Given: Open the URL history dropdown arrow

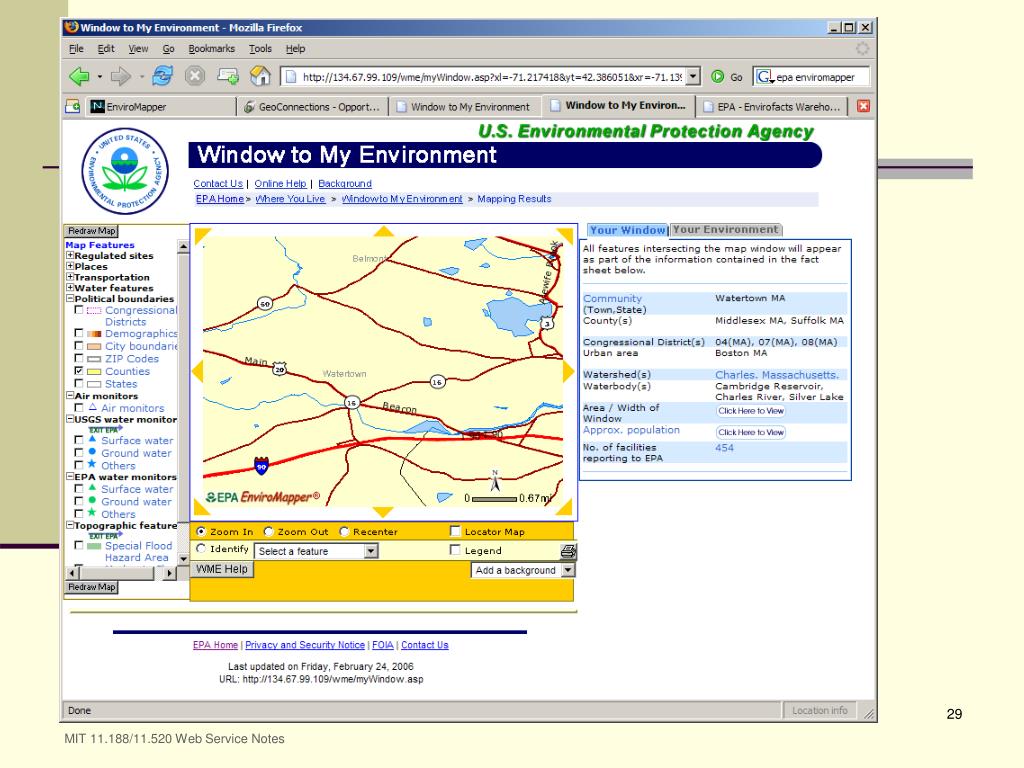Looking at the screenshot, I should pyautogui.click(x=694, y=76).
